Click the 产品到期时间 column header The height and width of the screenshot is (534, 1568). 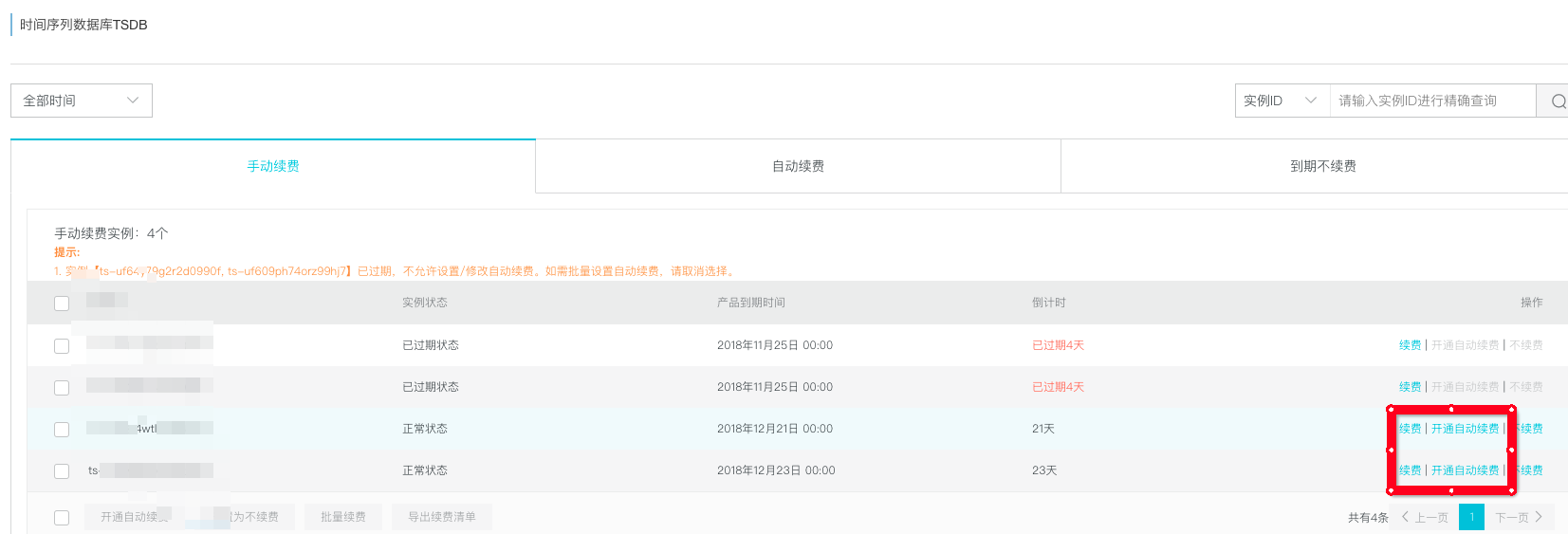[750, 303]
